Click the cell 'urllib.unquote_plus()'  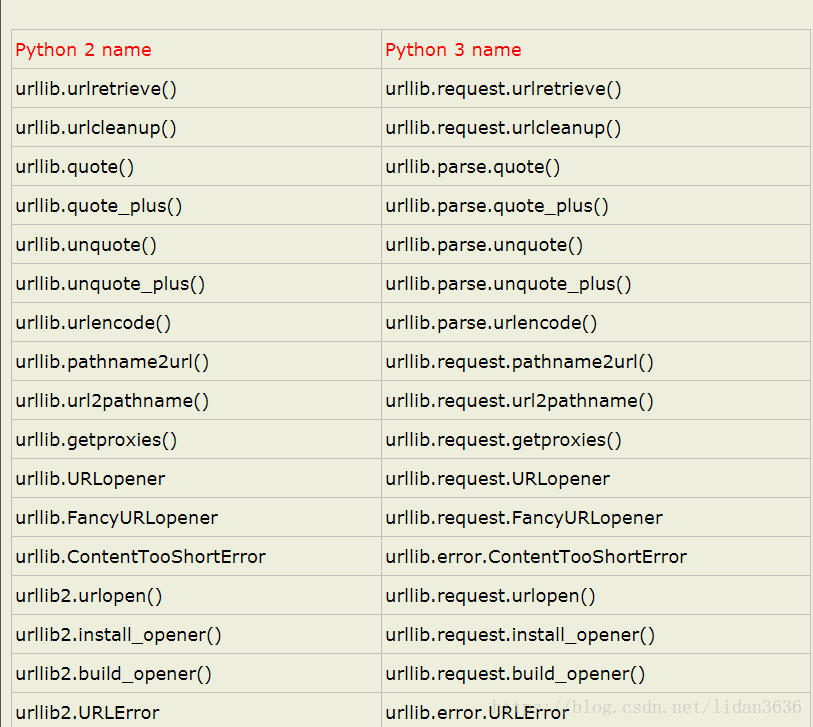coord(196,283)
